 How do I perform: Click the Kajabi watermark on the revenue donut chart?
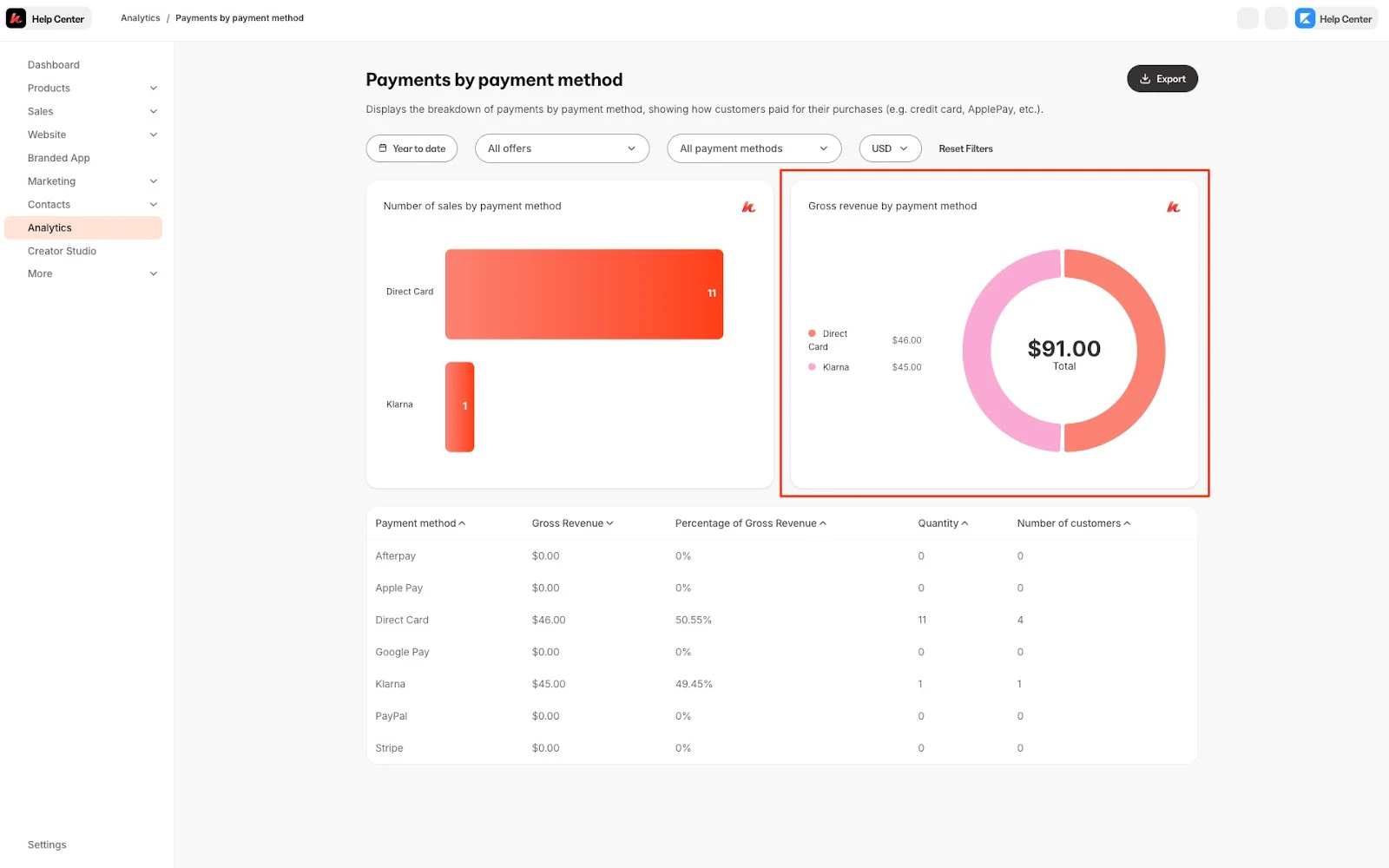point(1174,207)
